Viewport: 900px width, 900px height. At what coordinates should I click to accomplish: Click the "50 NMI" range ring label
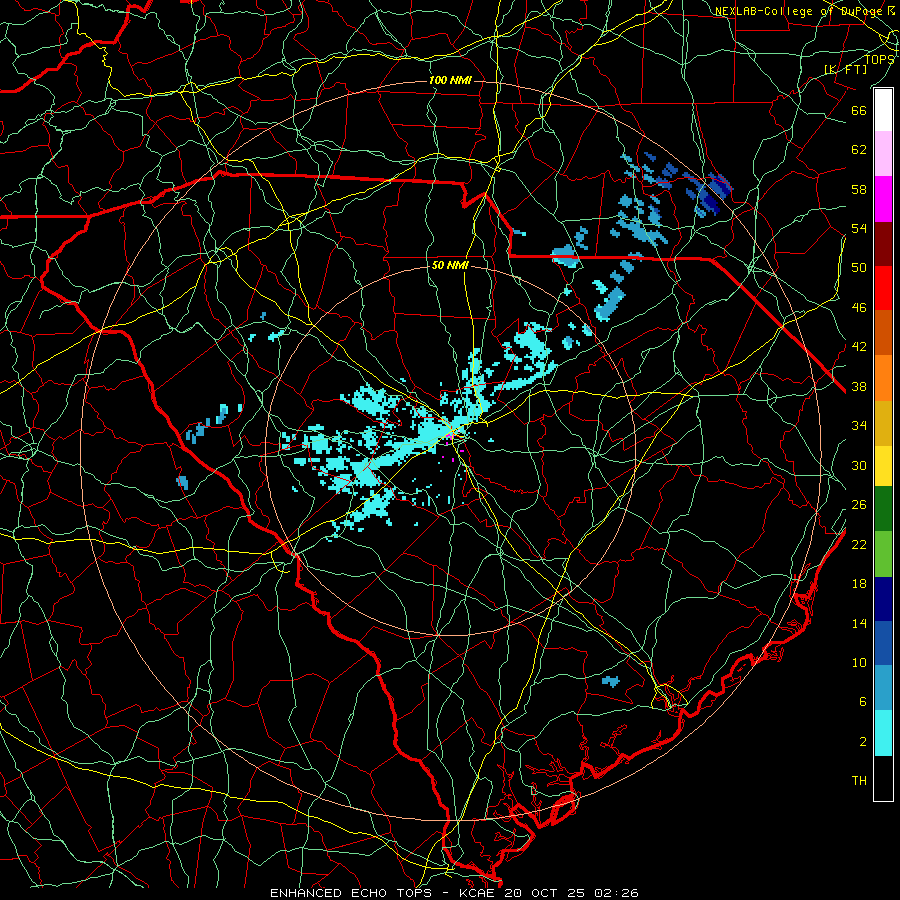pos(450,266)
